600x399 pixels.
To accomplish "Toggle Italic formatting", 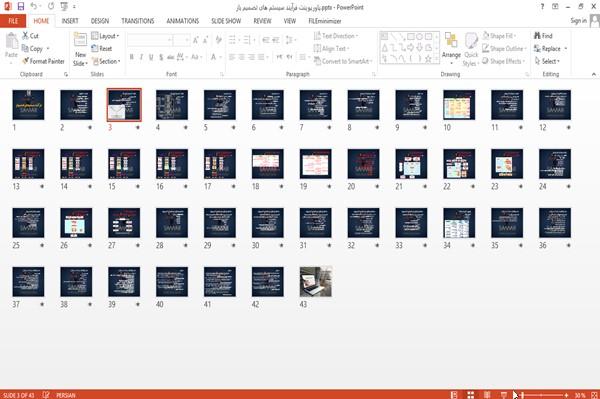I will coord(141,57).
